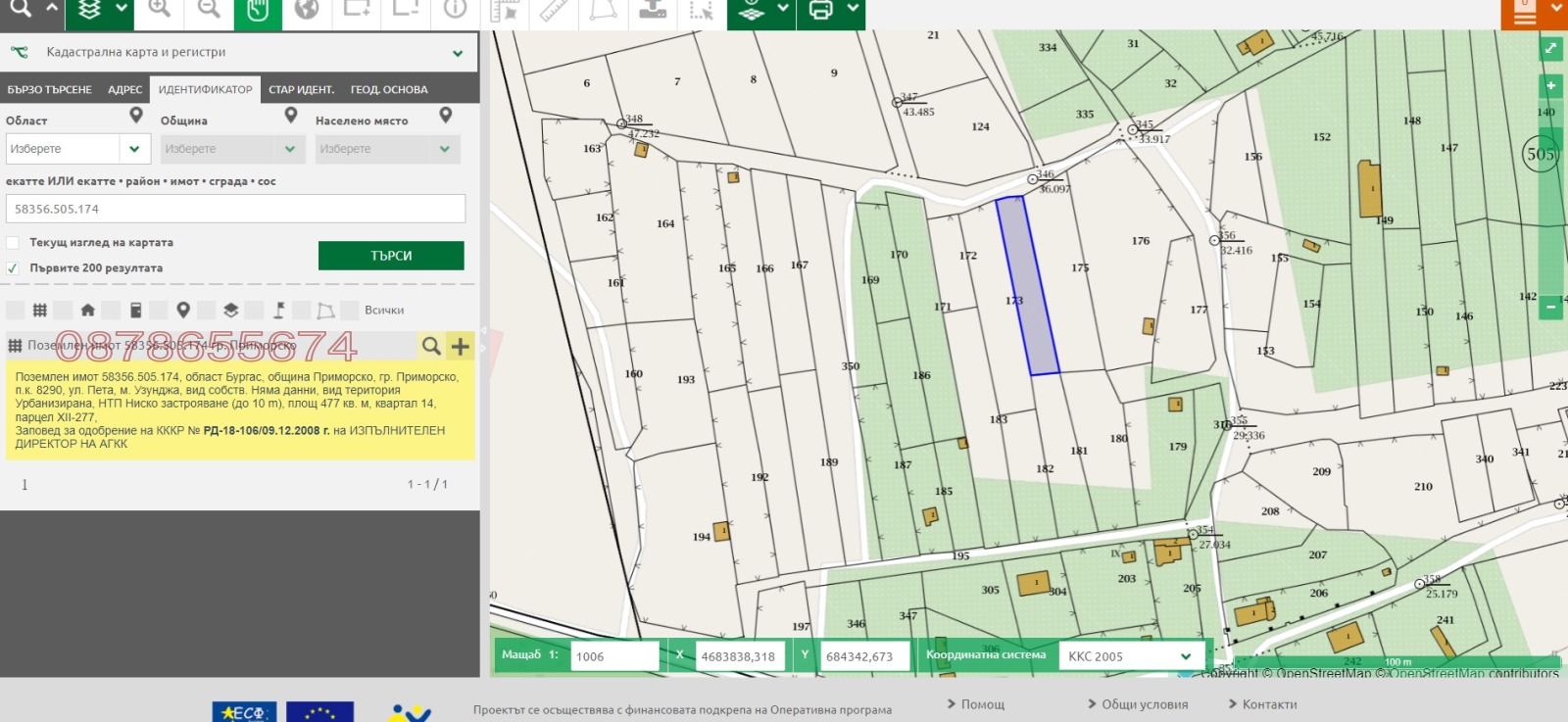Collapse the 'Кадастрална карта и регистри' panel
This screenshot has width=1568, height=722.
pos(458,53)
